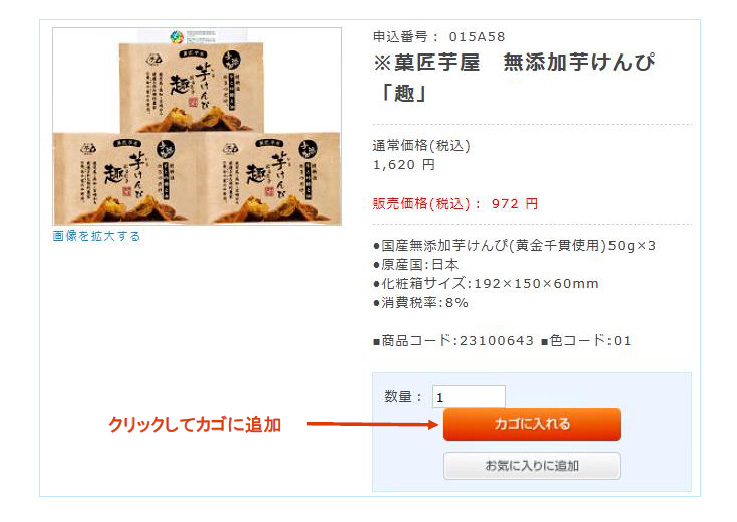Click the 国産無添加芋けんぴ 50g×3 description line
This screenshot has height=522, width=737.
(x=514, y=245)
